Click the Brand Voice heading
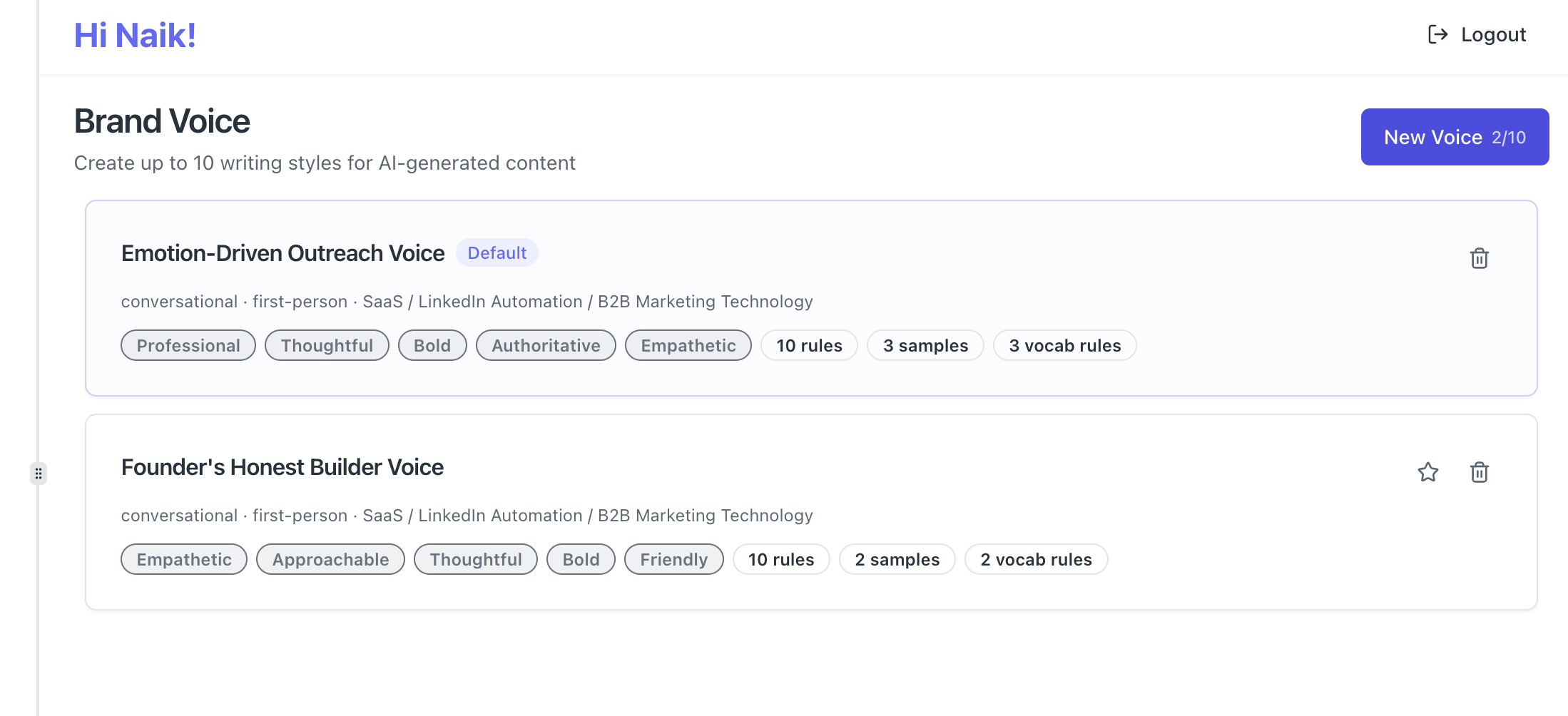The width and height of the screenshot is (1568, 716). [x=162, y=121]
